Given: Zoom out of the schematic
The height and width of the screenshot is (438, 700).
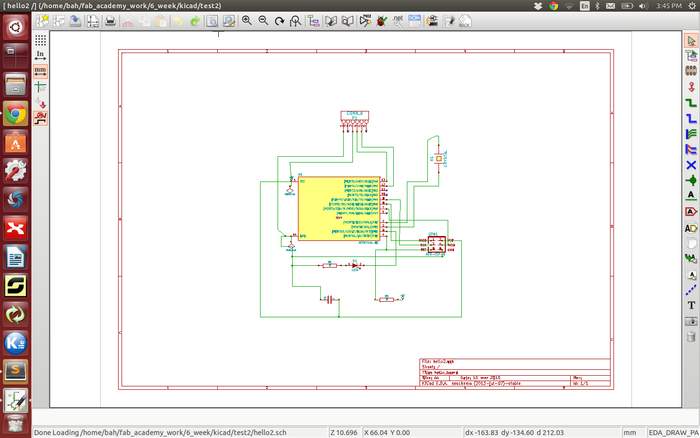Looking at the screenshot, I should tap(263, 21).
